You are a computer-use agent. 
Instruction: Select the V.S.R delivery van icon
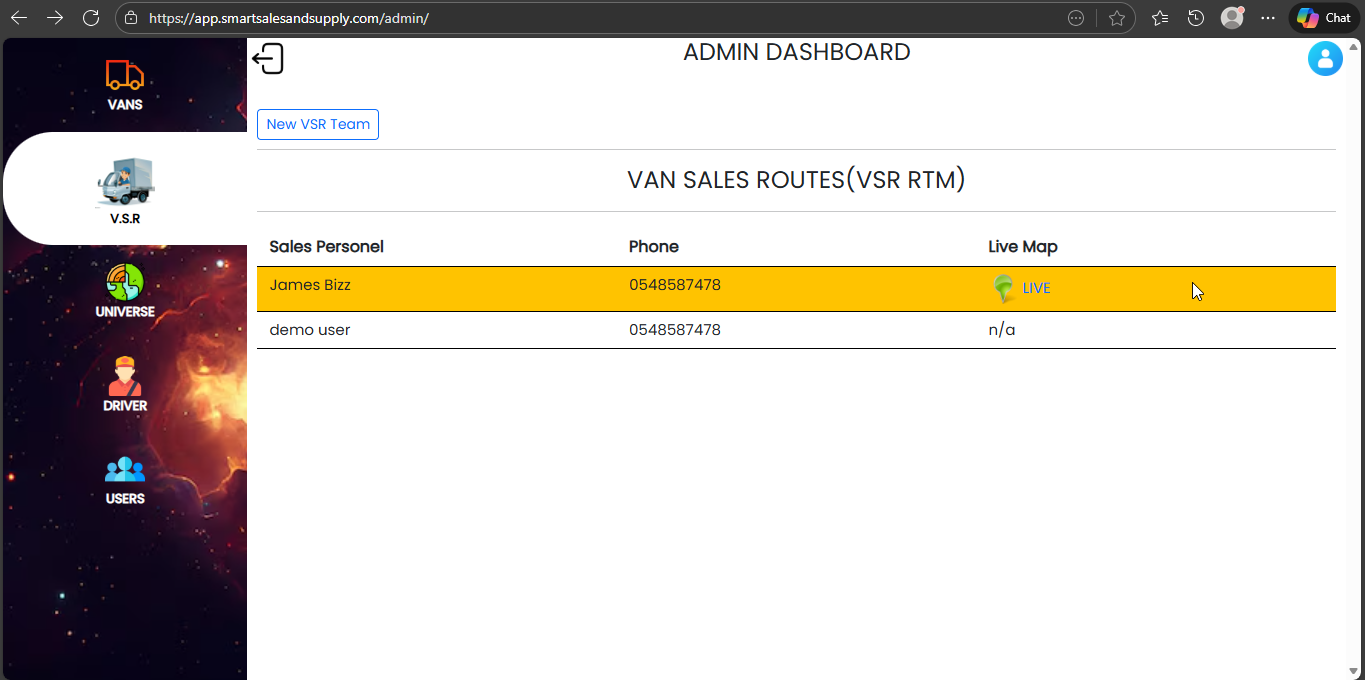[125, 182]
